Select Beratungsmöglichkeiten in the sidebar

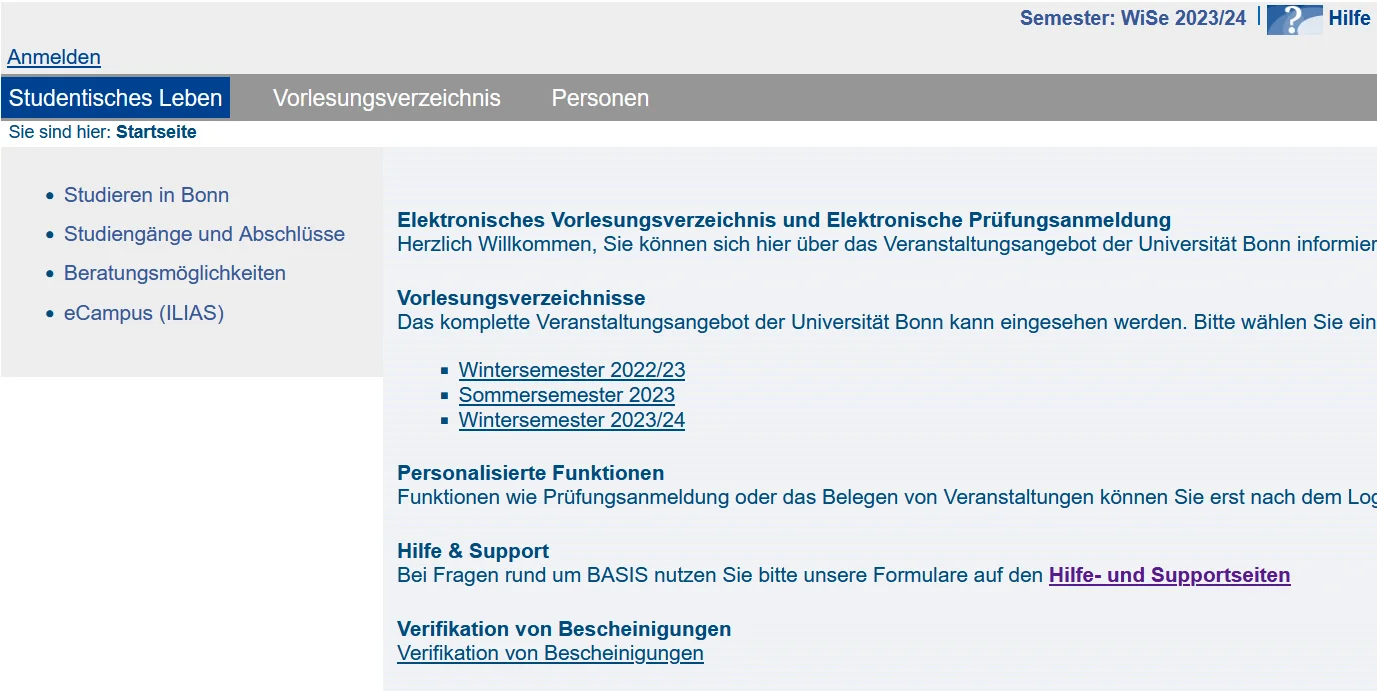(x=174, y=273)
